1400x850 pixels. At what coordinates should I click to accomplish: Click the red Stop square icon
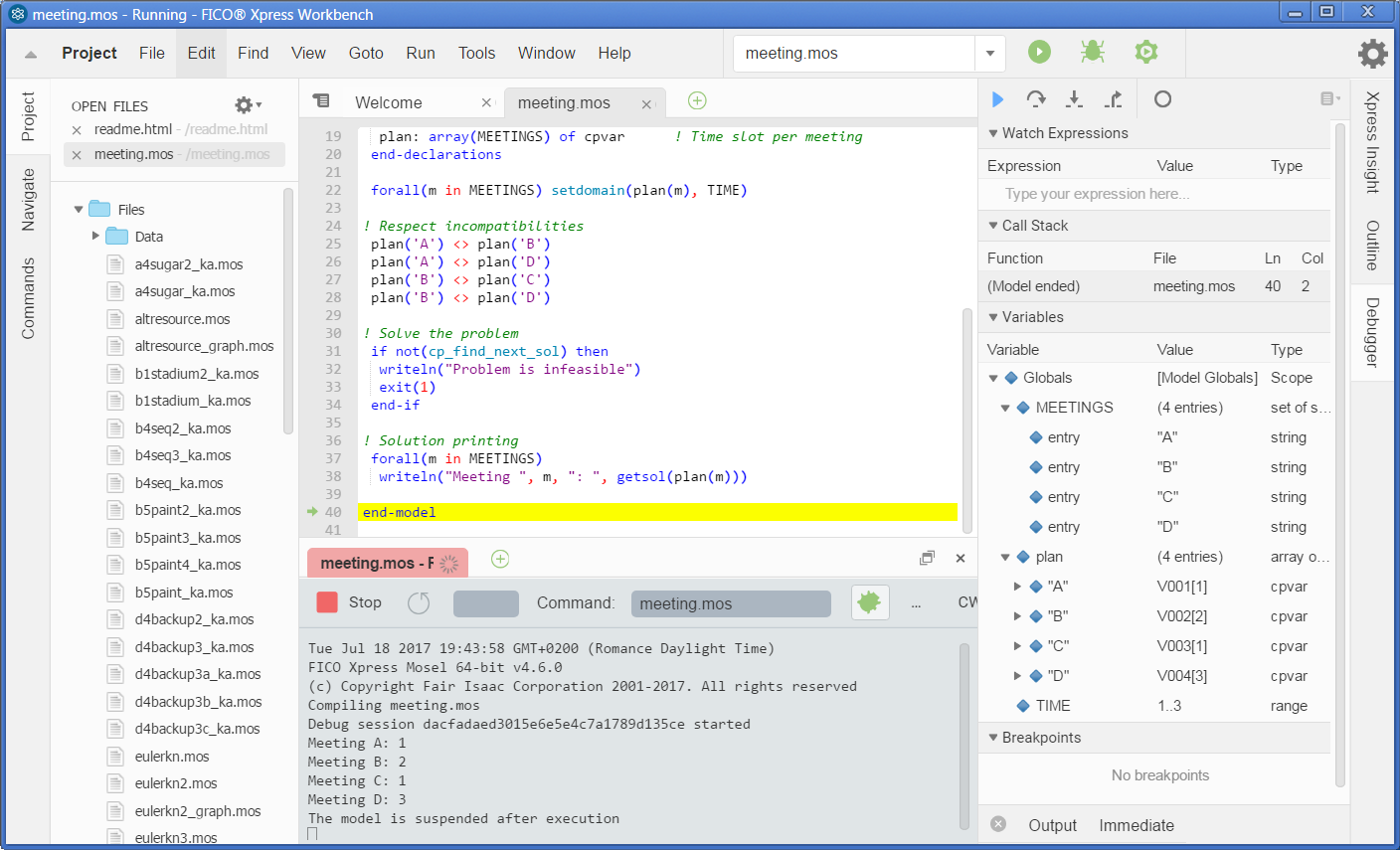(x=327, y=602)
